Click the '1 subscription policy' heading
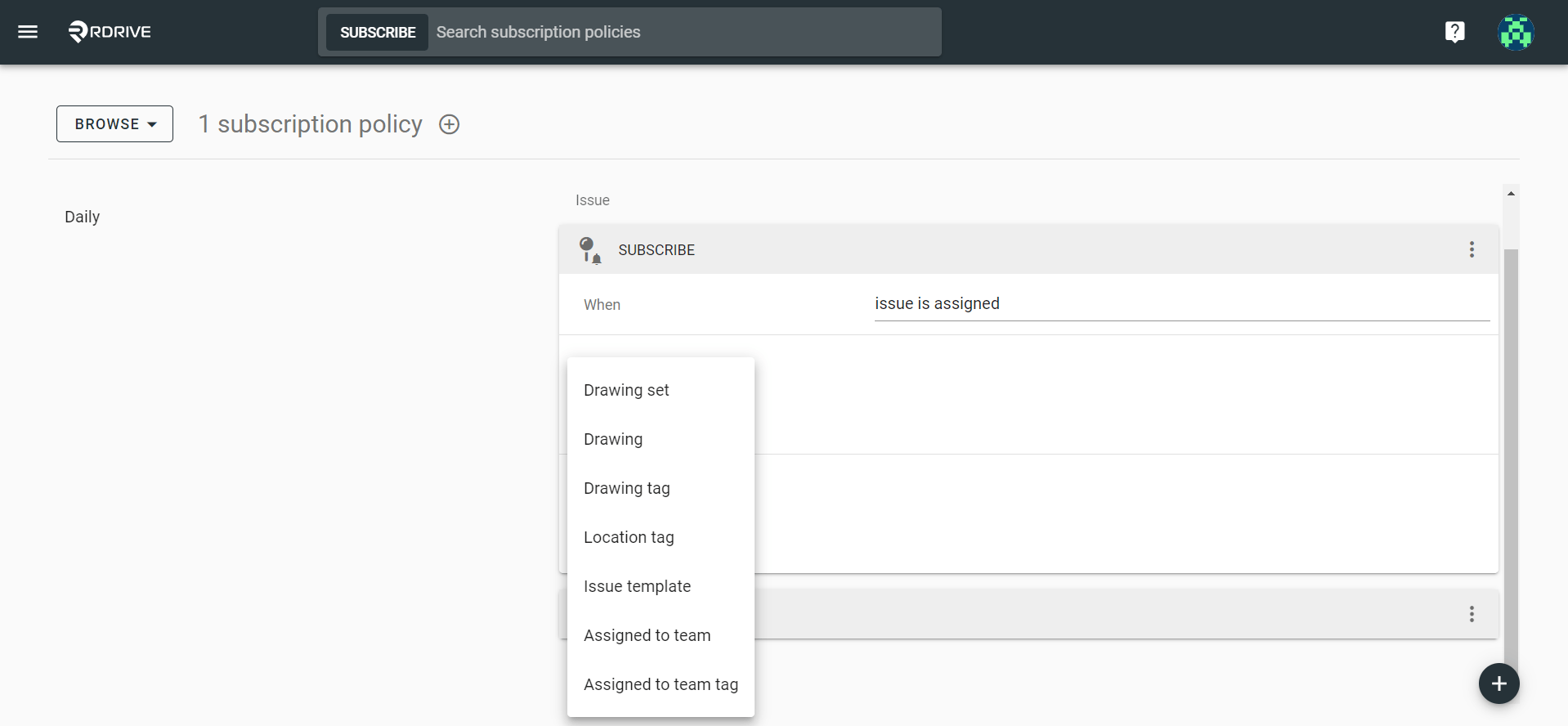Screen dimensions: 1568x726 [311, 124]
